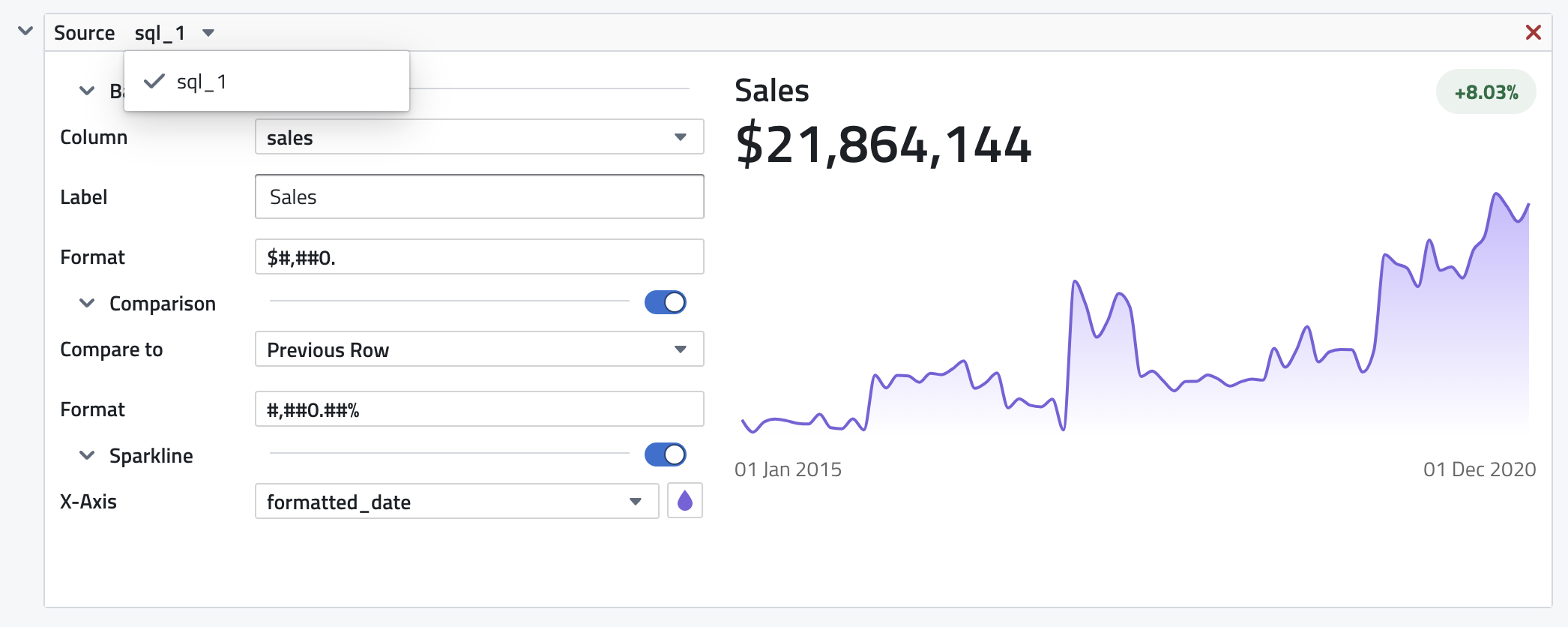Collapse the panel with left chevron
The height and width of the screenshot is (627, 1568).
pos(25,31)
